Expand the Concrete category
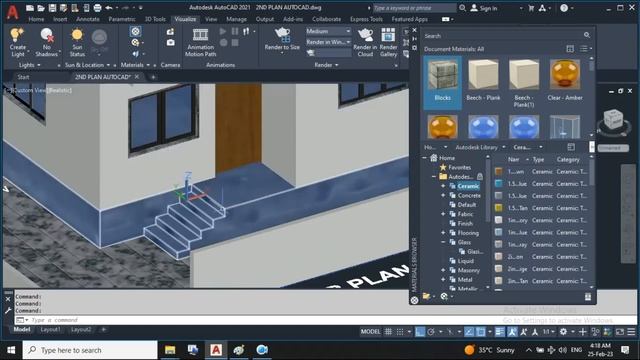The image size is (640, 360). point(443,196)
